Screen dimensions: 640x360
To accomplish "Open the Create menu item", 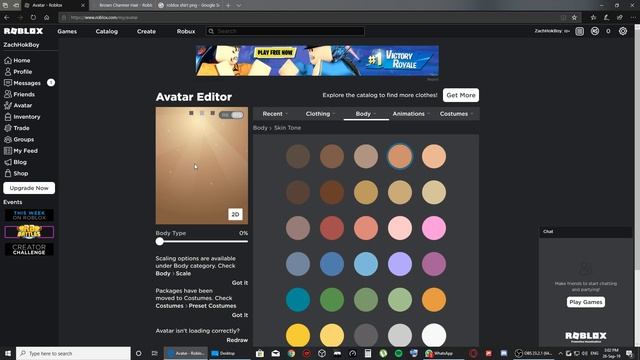I will pos(146,31).
